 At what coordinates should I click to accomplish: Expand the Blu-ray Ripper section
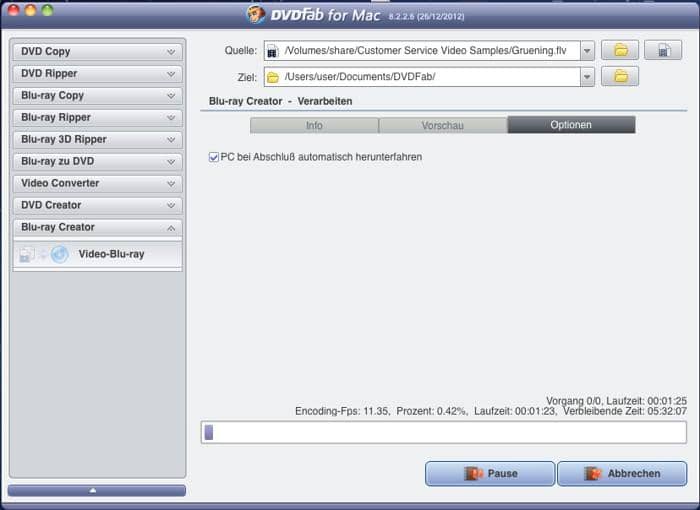coord(97,117)
